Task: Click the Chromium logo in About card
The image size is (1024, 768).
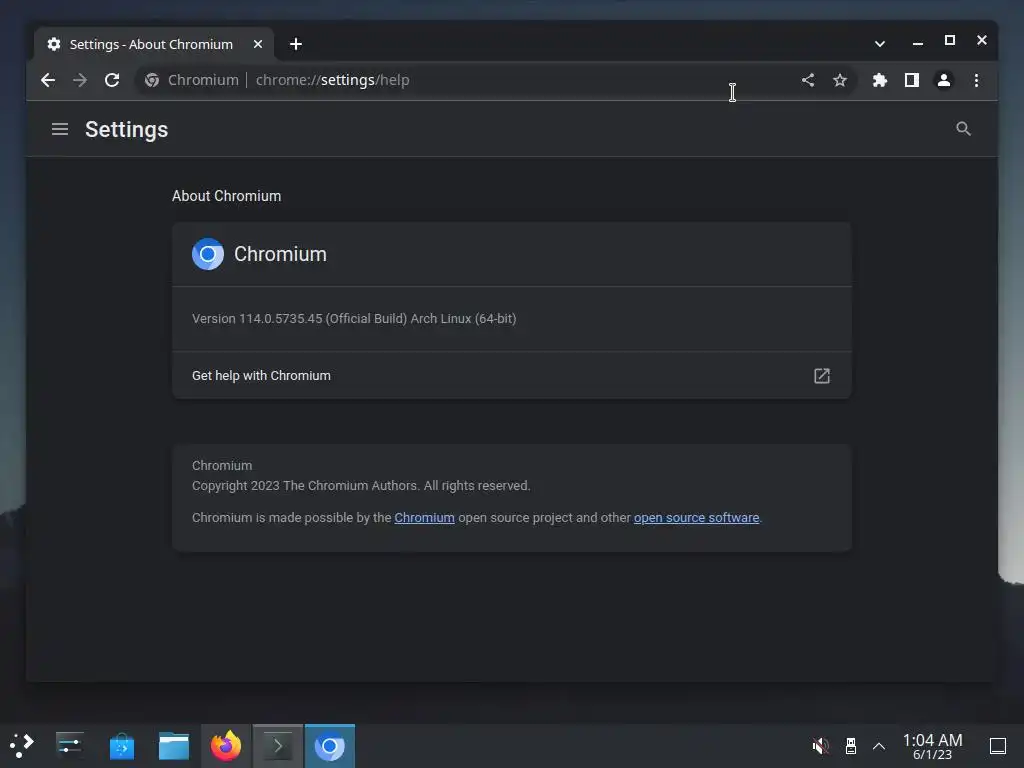Action: pyautogui.click(x=208, y=254)
